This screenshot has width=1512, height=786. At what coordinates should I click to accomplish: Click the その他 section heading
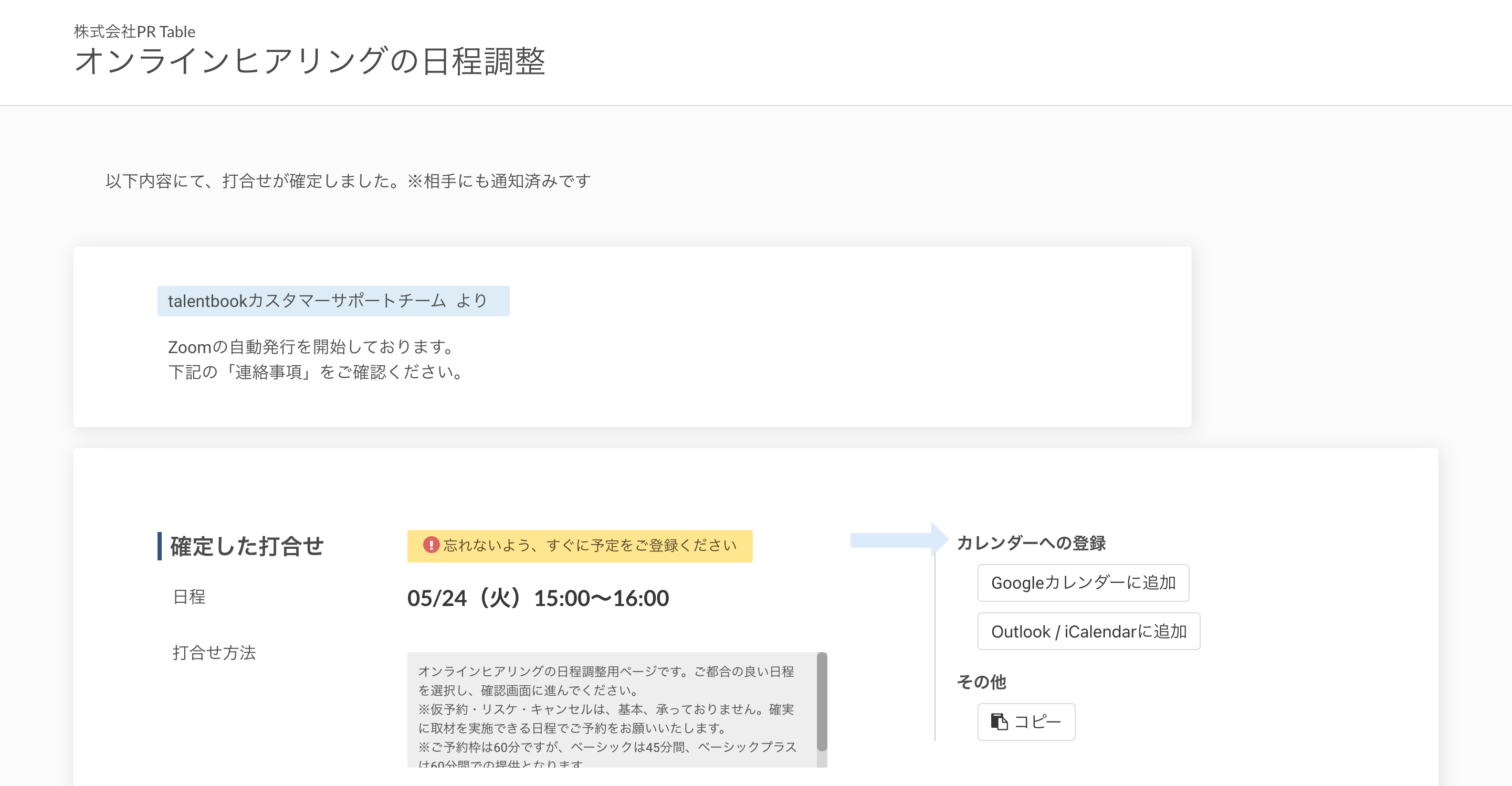point(981,682)
